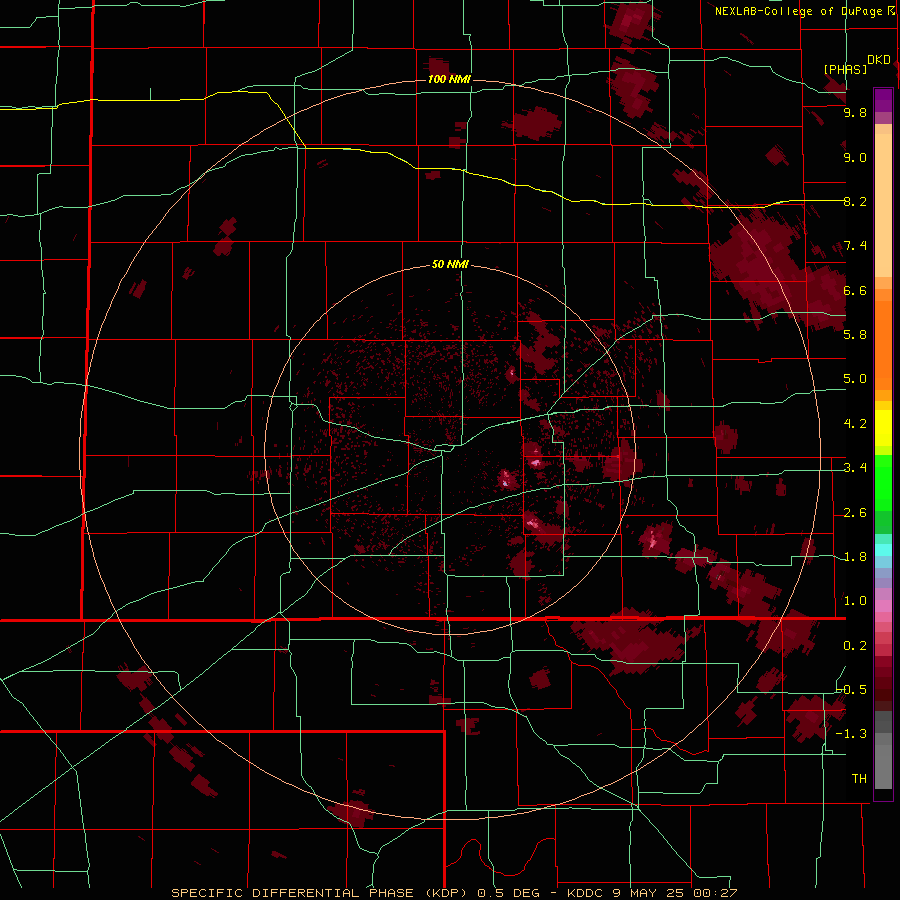
Task: Click the purple top segment of the color bar
Action: point(883,100)
